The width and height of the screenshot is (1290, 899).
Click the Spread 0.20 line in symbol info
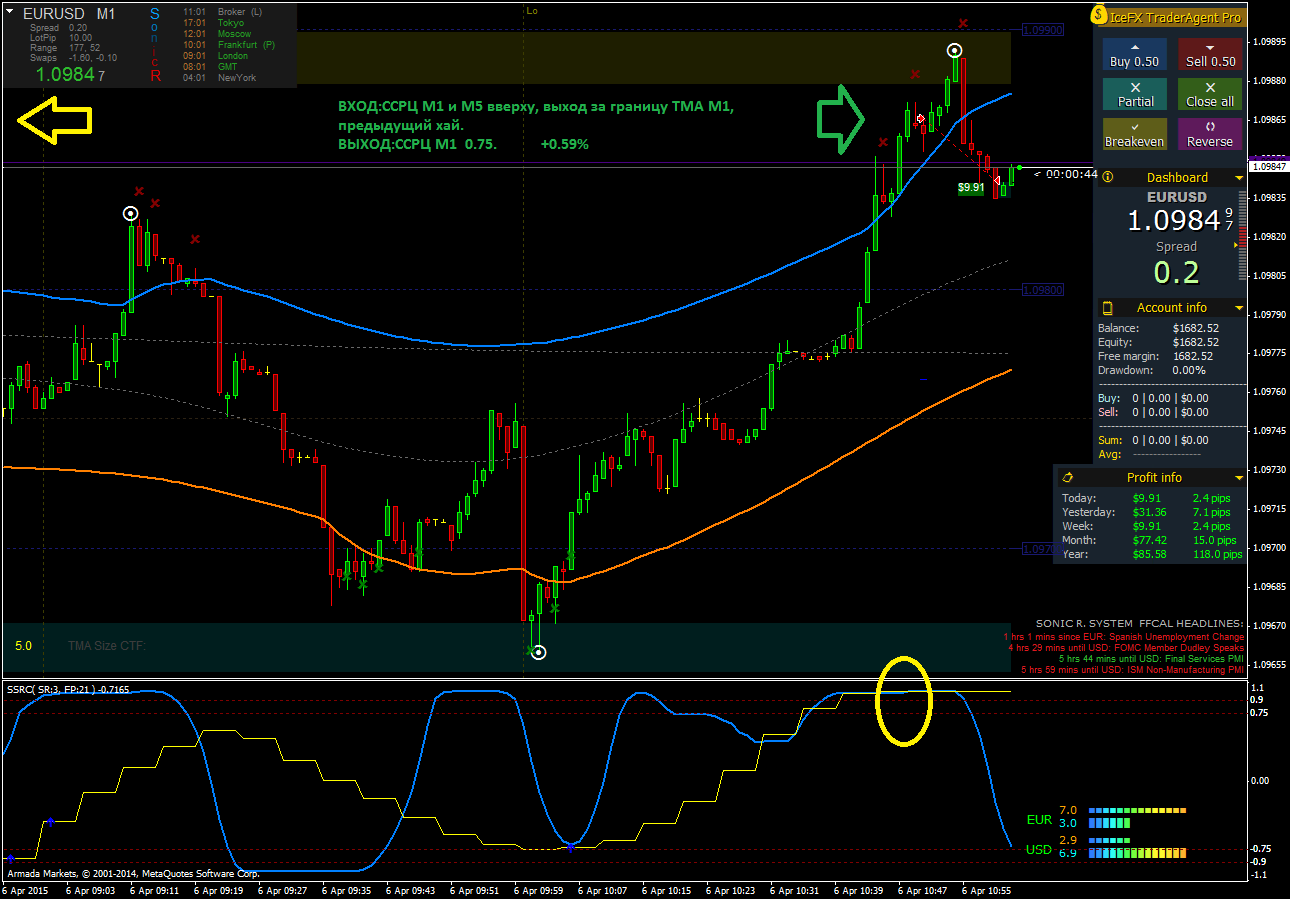(58, 28)
